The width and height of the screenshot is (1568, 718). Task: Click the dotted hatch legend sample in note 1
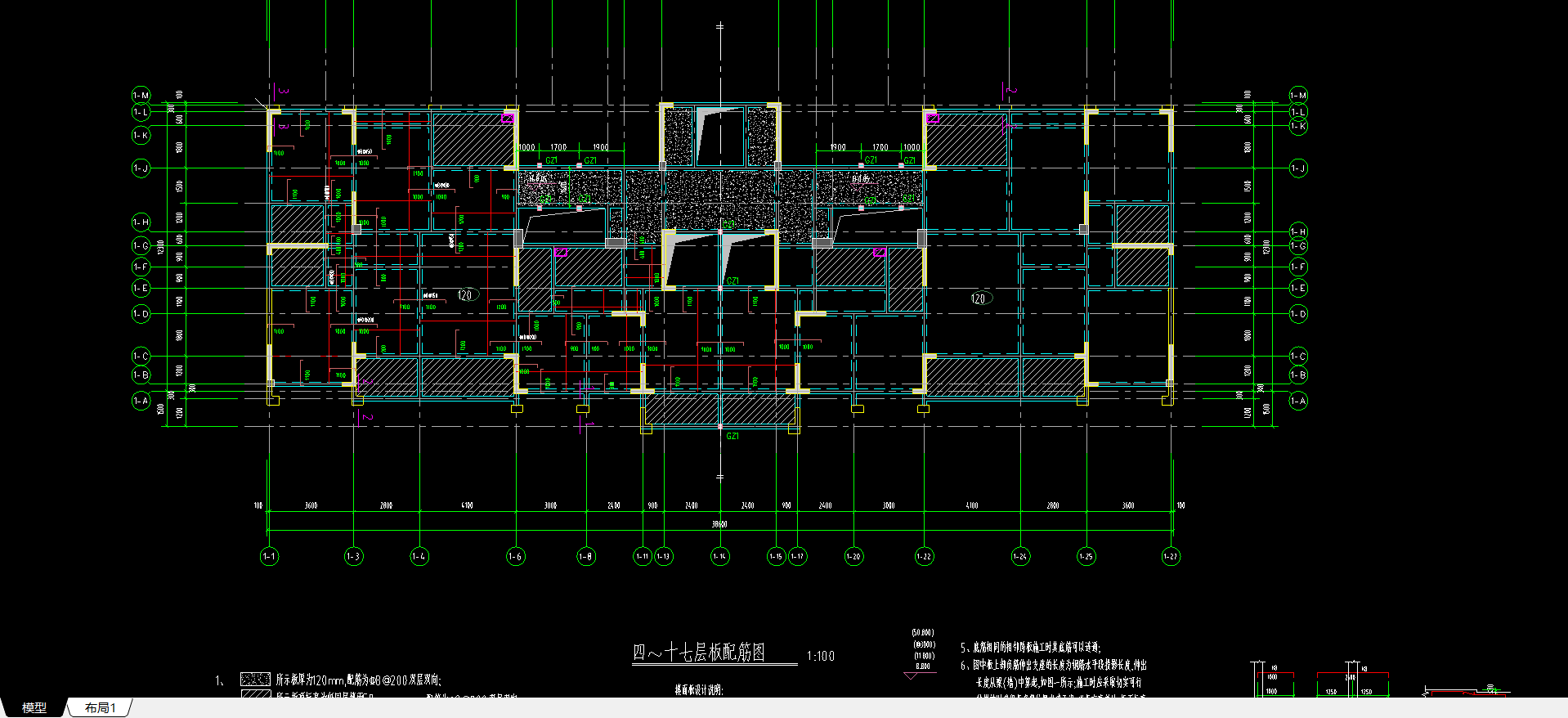point(255,679)
